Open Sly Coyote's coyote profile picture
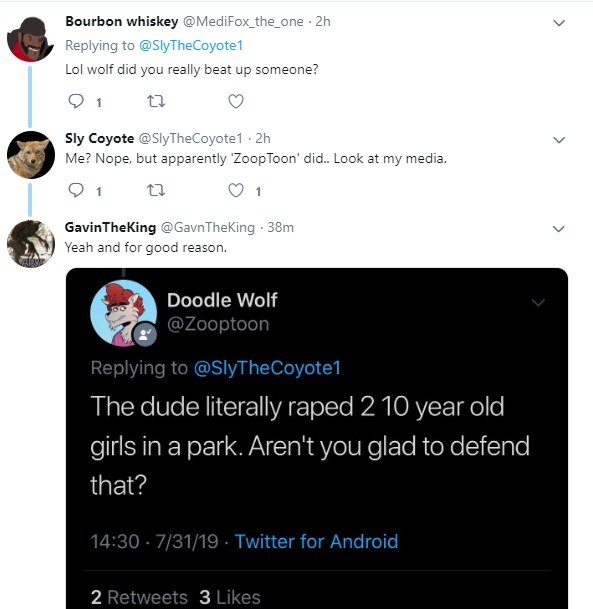 (31, 155)
